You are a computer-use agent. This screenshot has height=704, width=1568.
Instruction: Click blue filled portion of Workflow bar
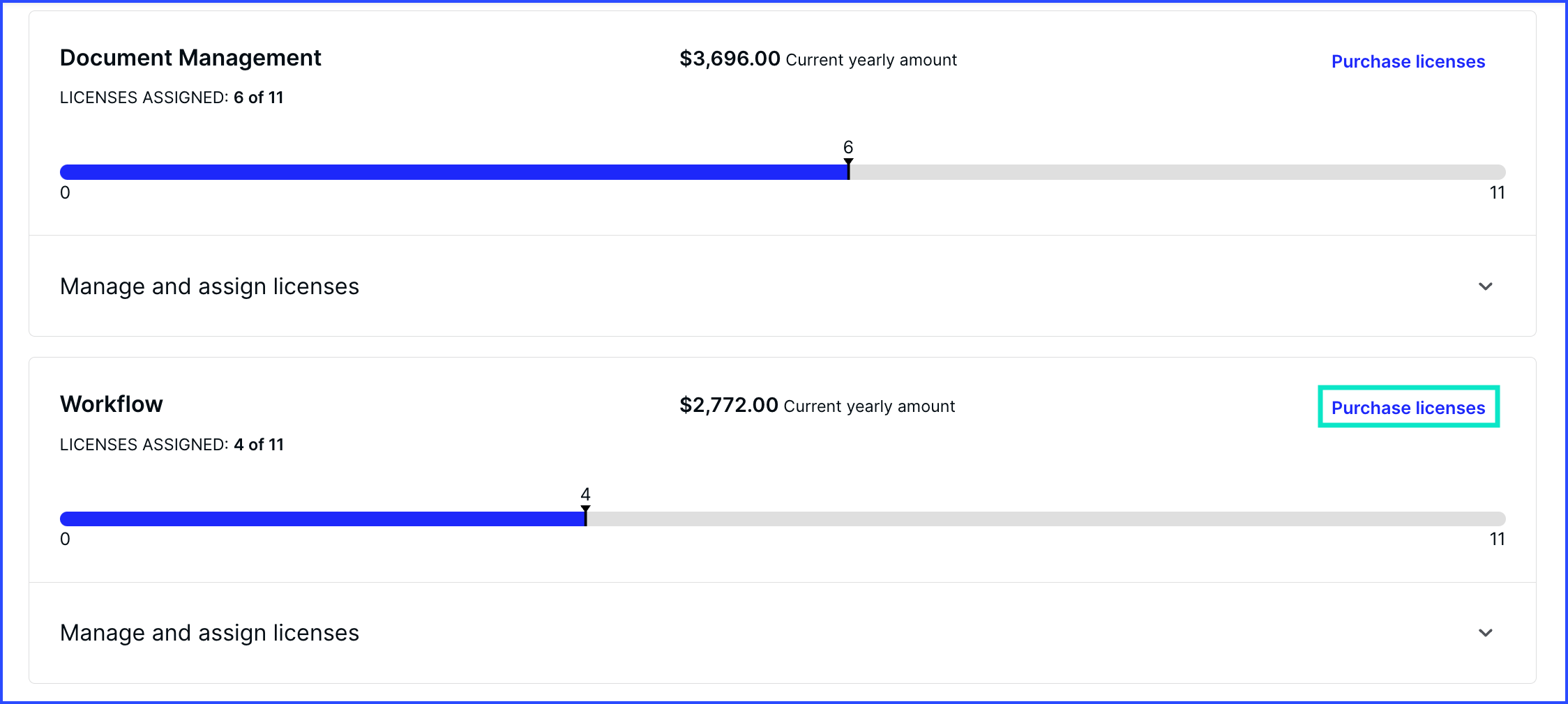pos(321,519)
